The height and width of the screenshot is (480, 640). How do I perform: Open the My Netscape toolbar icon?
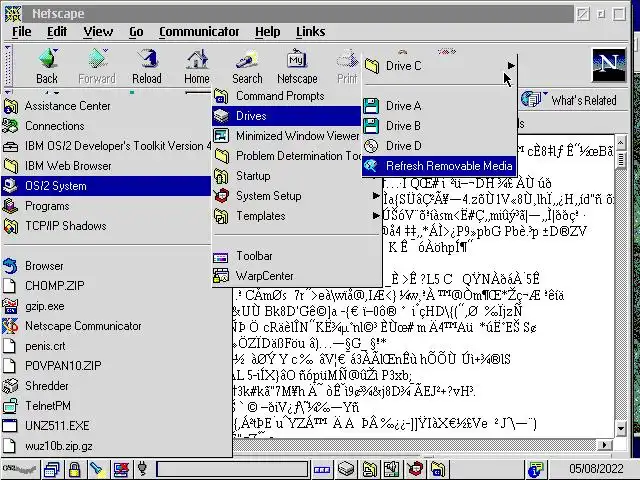[296, 59]
